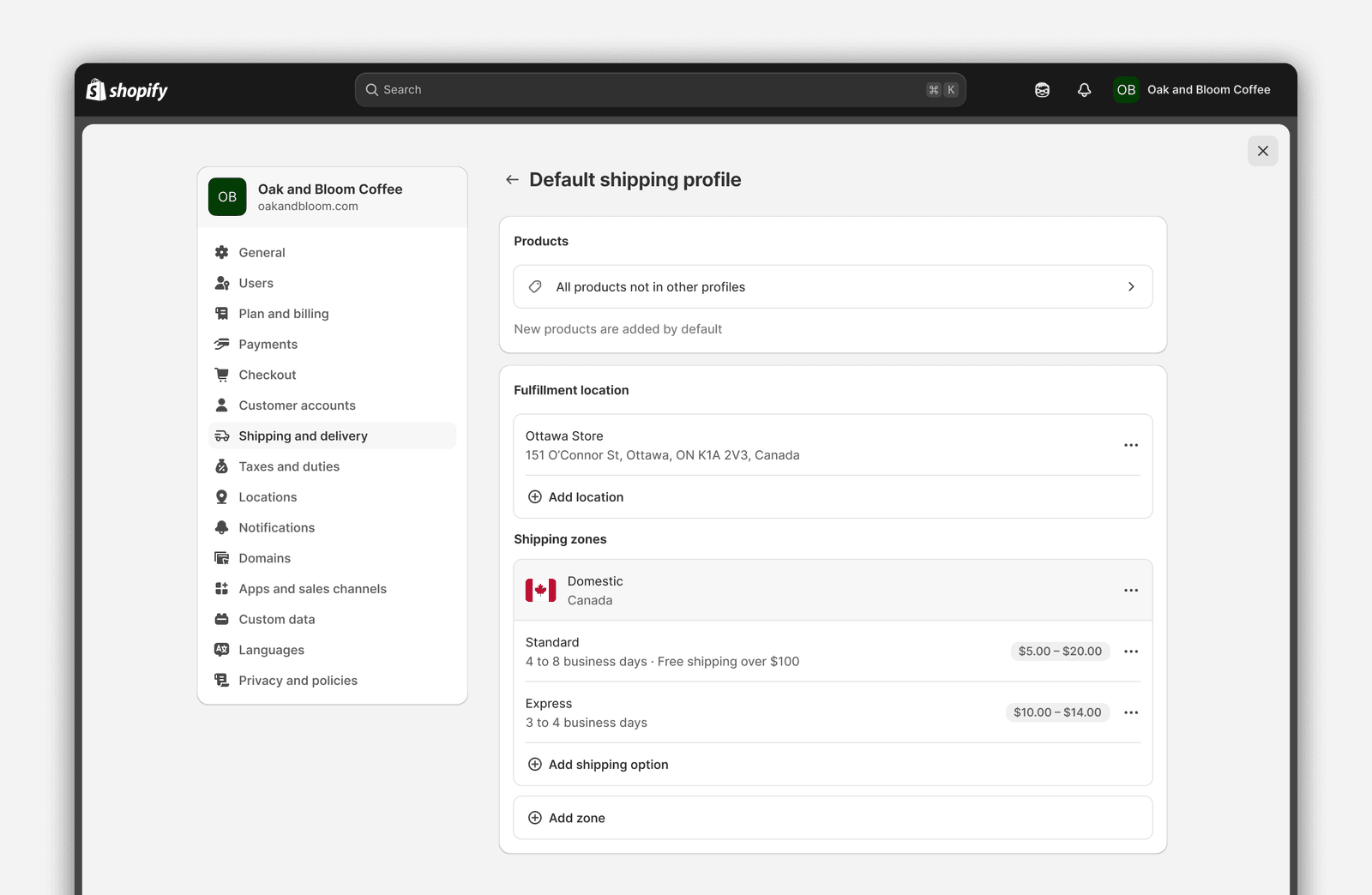Click the $10.00 – $14.00 price badge
The width and height of the screenshot is (1372, 895).
click(1057, 712)
